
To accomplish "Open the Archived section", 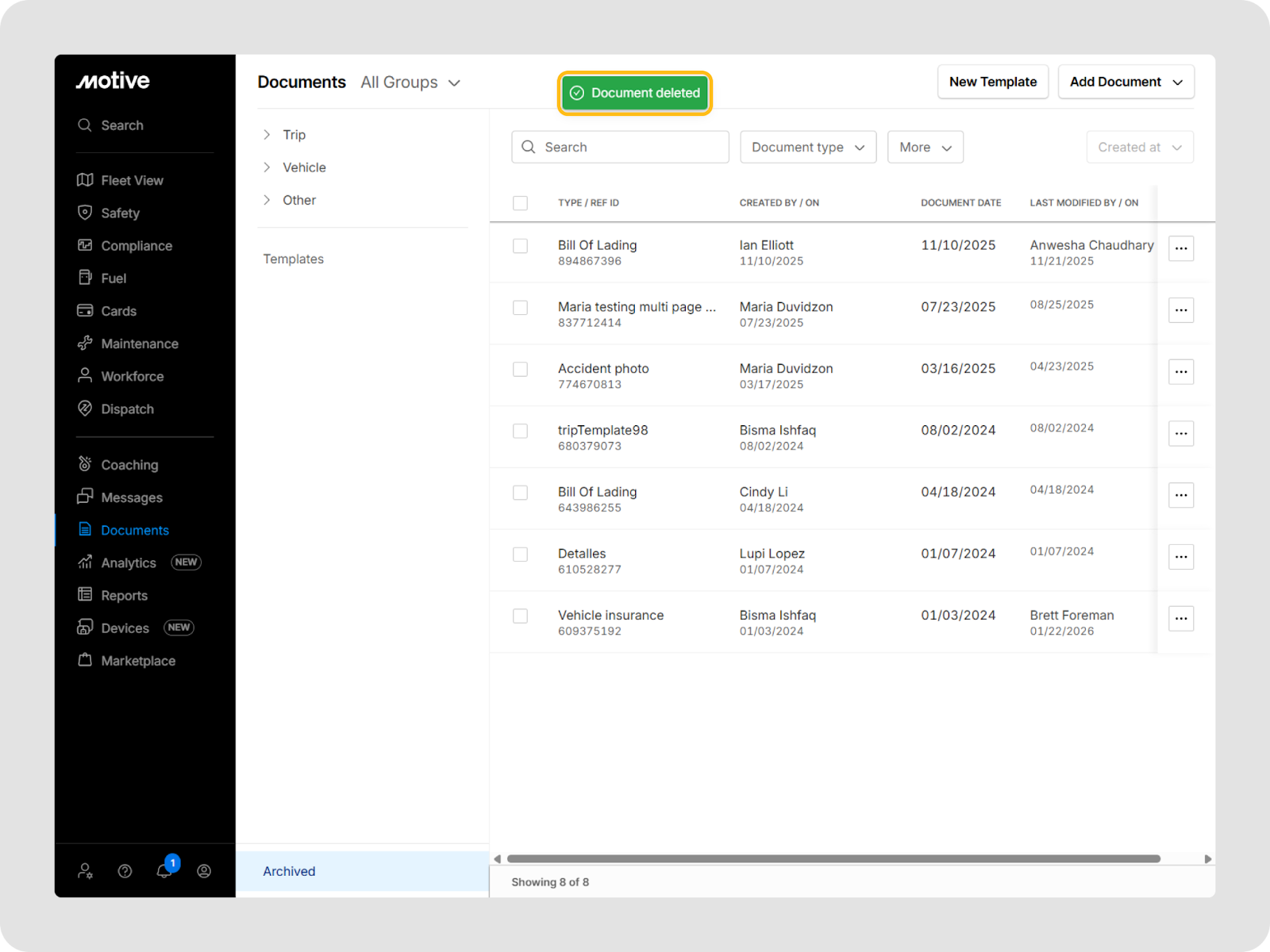I will tap(289, 871).
